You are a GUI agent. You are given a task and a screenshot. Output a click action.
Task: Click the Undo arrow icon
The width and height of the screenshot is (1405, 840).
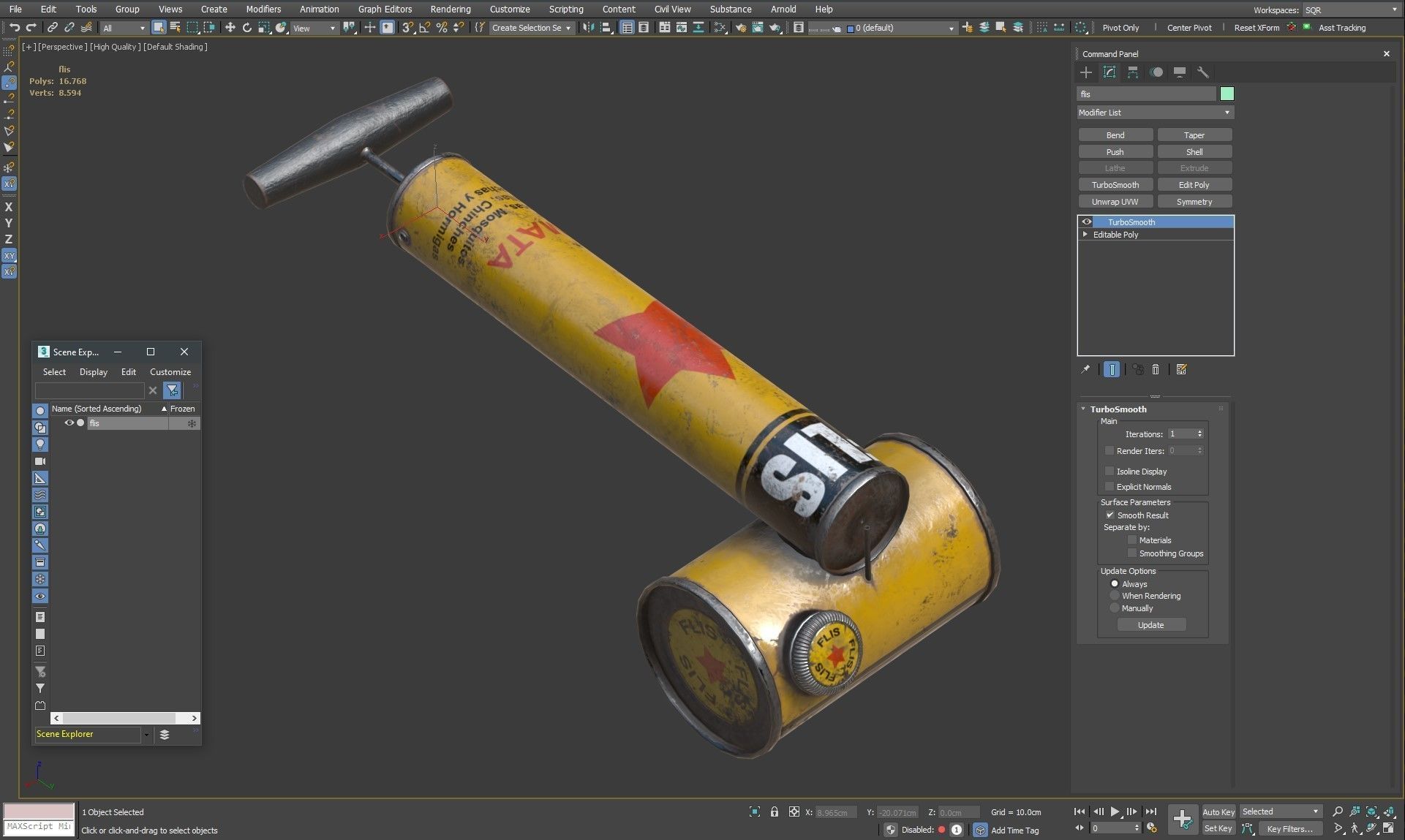pos(14,28)
